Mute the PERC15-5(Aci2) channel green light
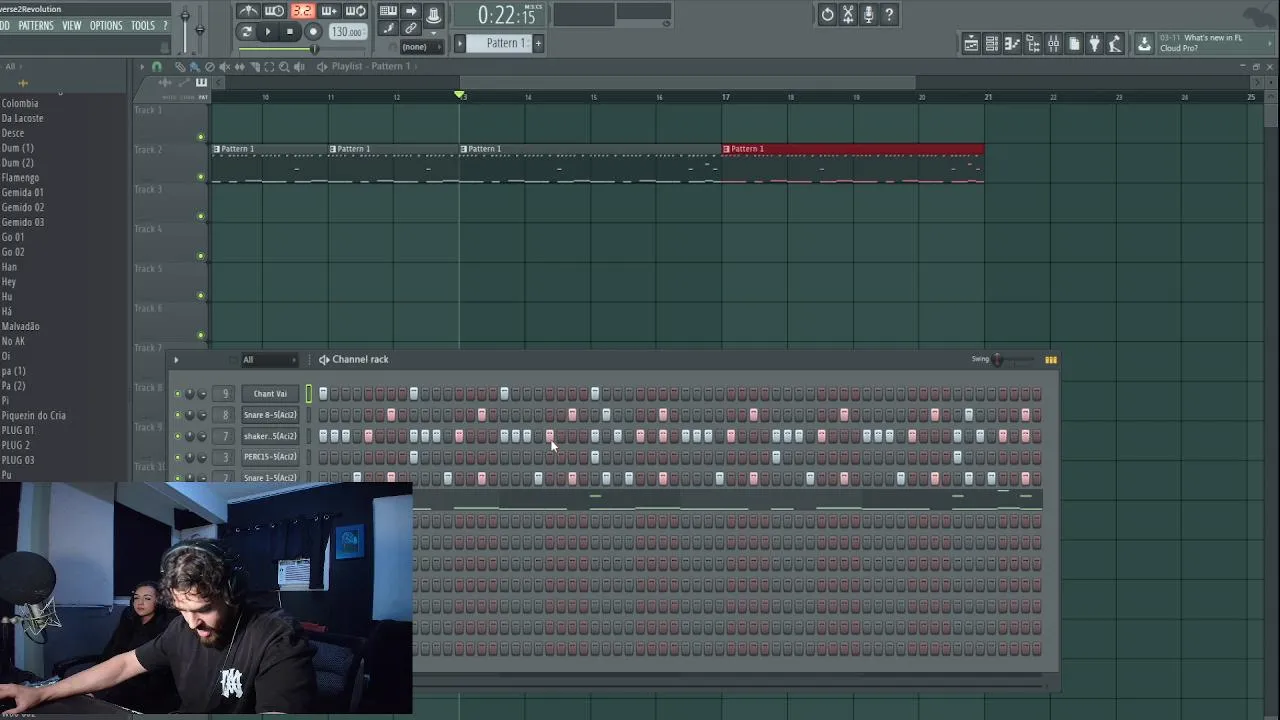Image resolution: width=1280 pixels, height=720 pixels. tap(178, 457)
